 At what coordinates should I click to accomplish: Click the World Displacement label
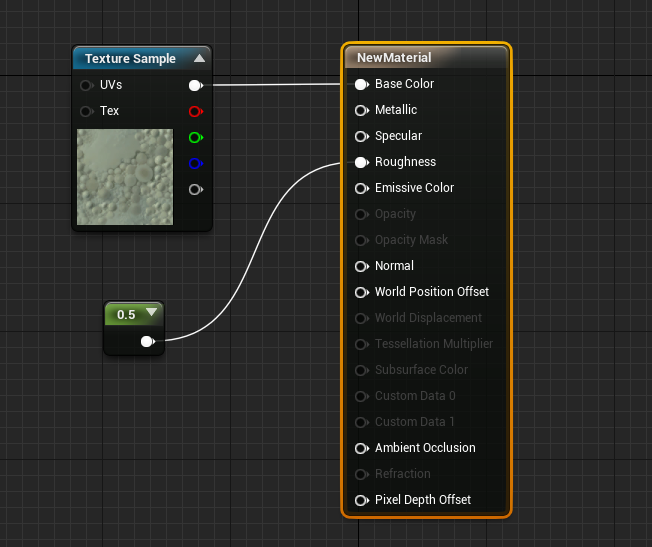pos(428,317)
